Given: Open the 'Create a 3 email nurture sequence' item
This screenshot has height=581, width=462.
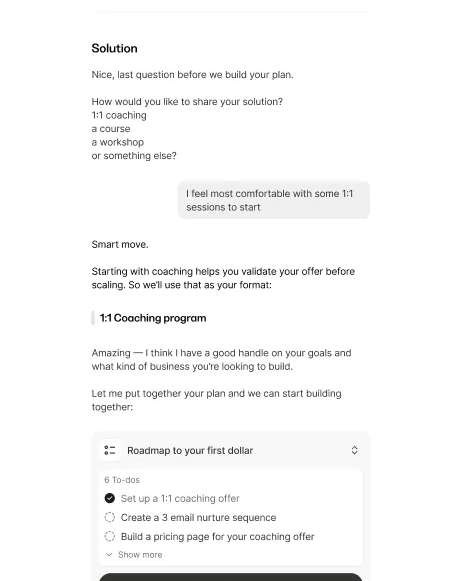Looking at the screenshot, I should (198, 517).
